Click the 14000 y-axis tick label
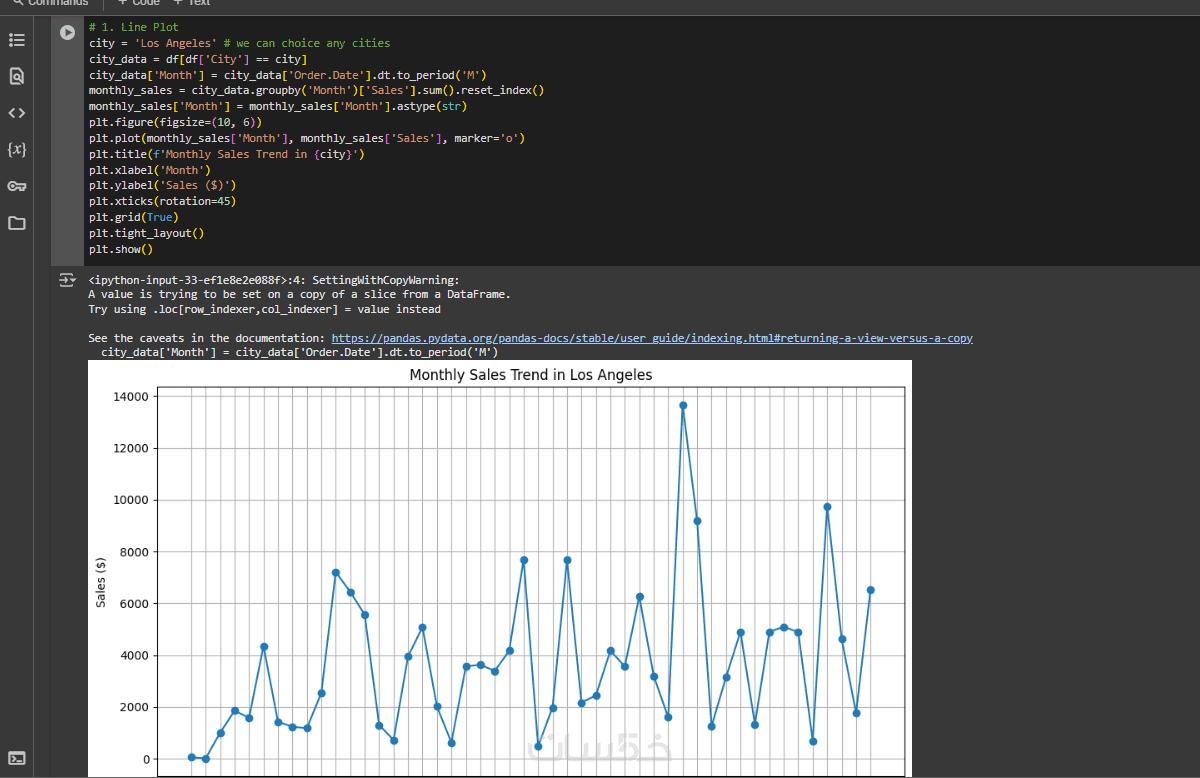Screen dimensions: 1200x778 click(129, 397)
